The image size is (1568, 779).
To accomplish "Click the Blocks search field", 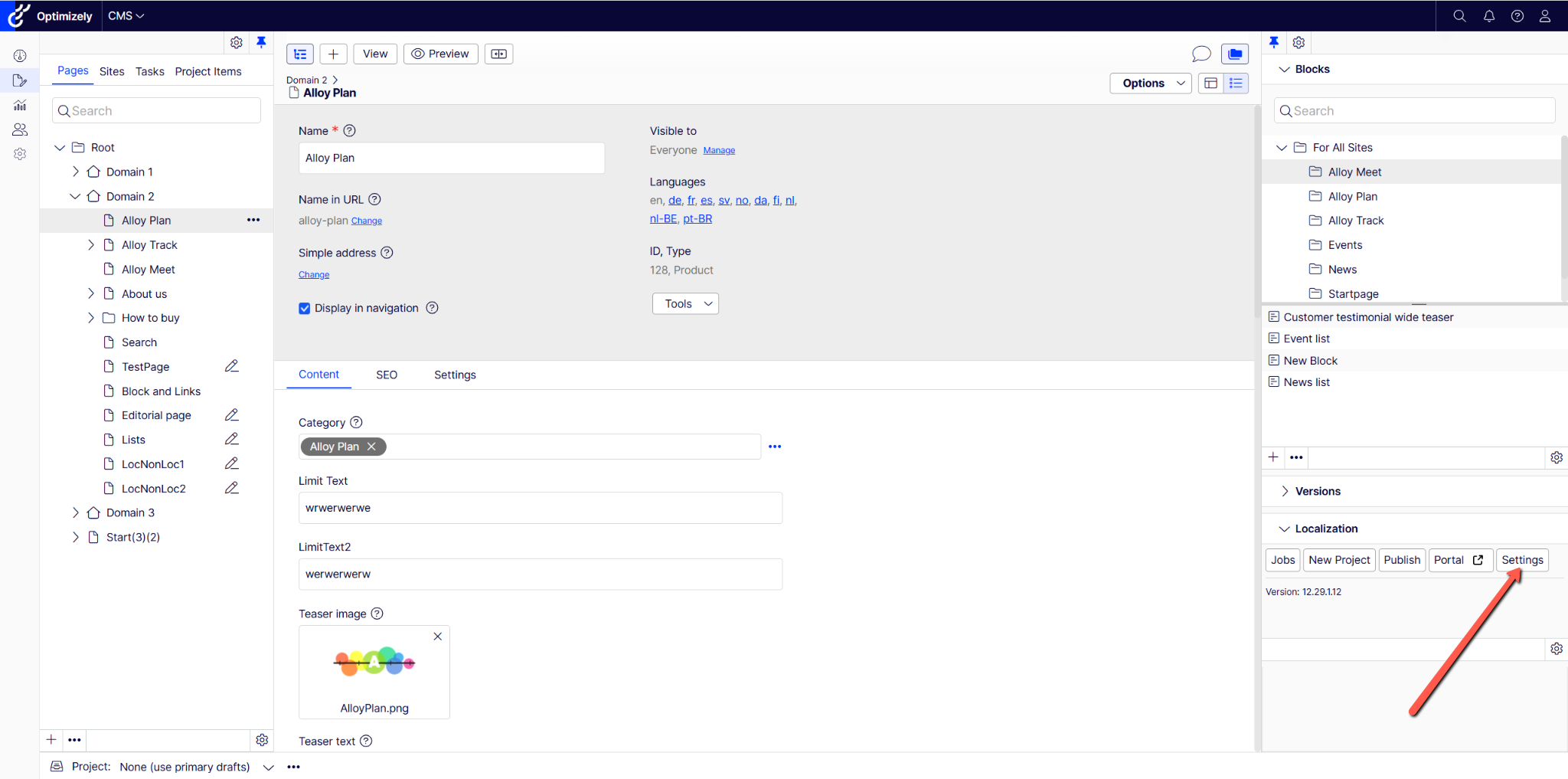I will click(1415, 110).
